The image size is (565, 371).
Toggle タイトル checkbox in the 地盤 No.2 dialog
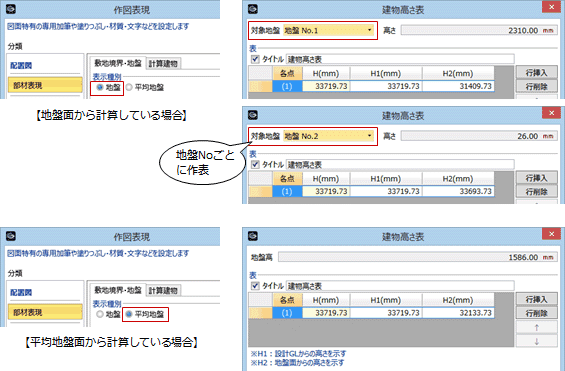[255, 164]
